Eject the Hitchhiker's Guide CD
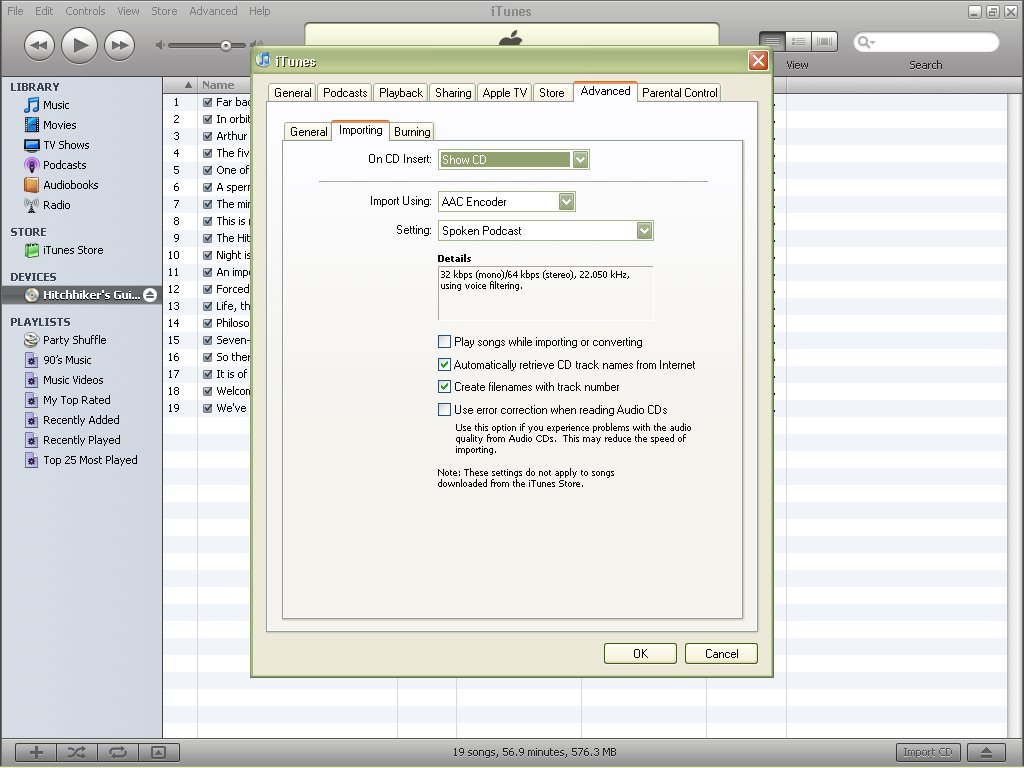The width and height of the screenshot is (1024, 768). [x=150, y=295]
